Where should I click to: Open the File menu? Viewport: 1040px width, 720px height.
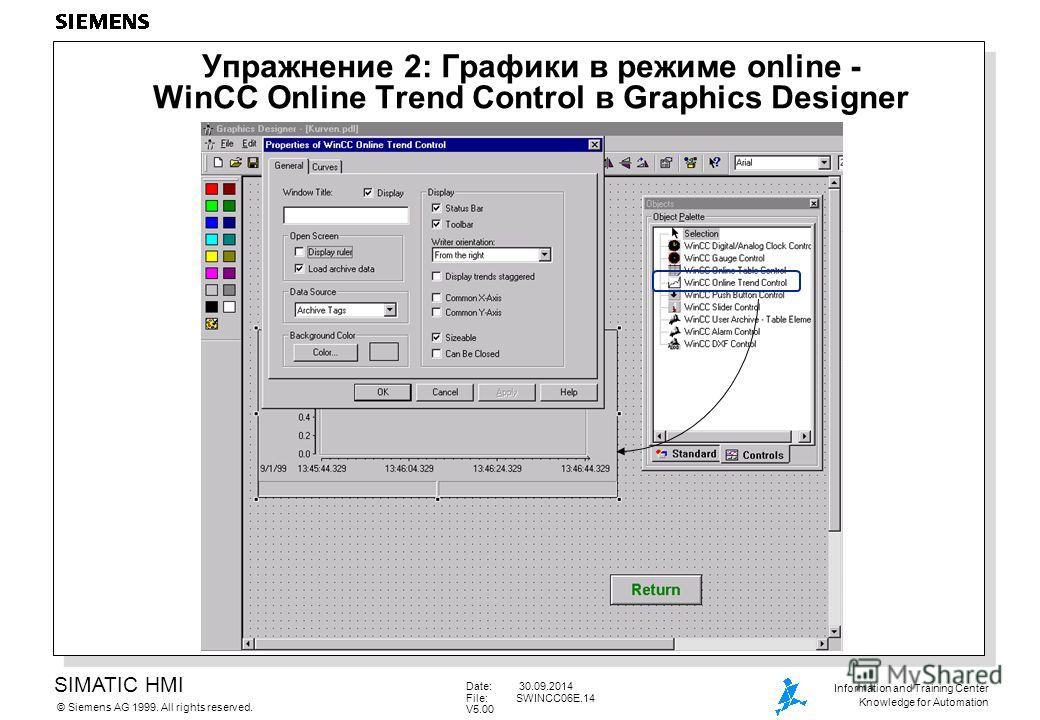(227, 144)
